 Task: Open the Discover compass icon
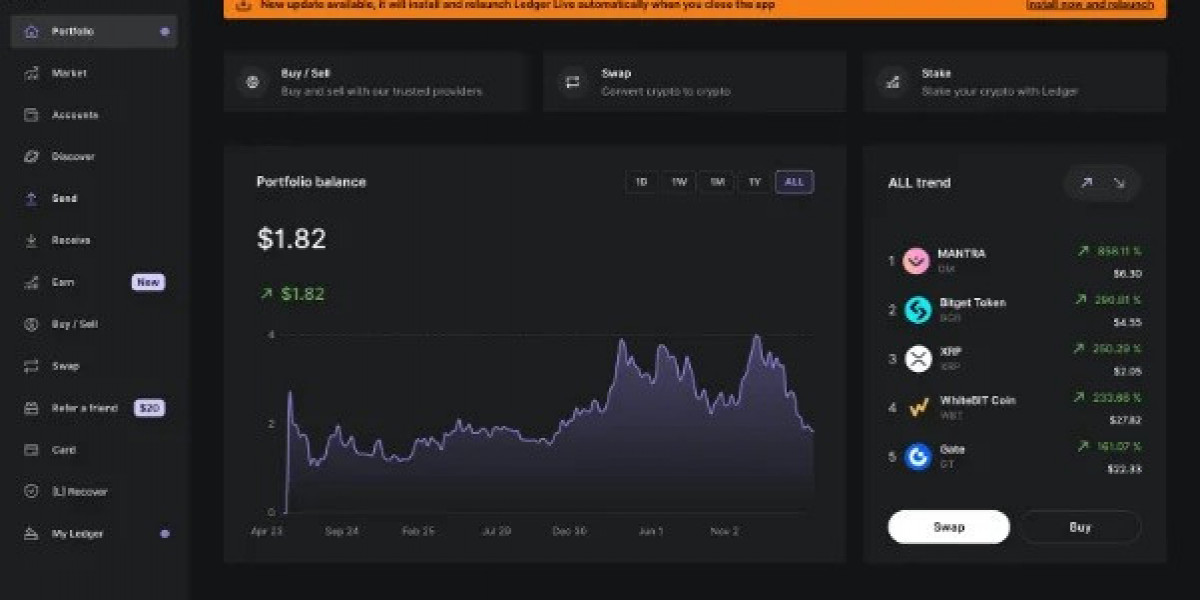(31, 157)
